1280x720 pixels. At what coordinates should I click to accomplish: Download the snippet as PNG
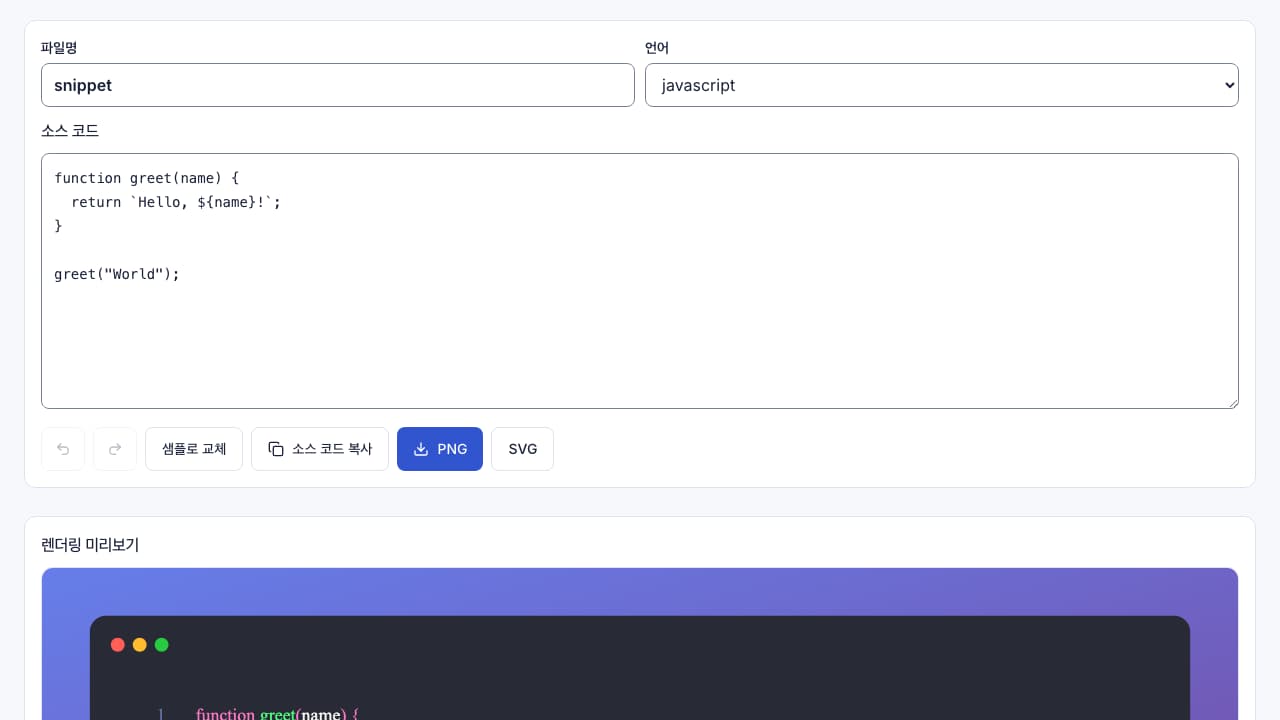440,449
